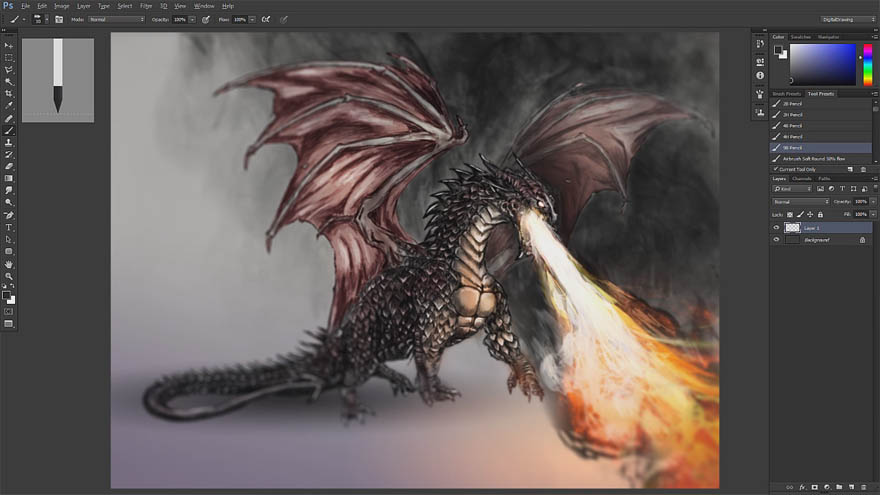Screen dimensions: 880x495
Task: Switch to the Swatches tab
Action: (x=801, y=37)
